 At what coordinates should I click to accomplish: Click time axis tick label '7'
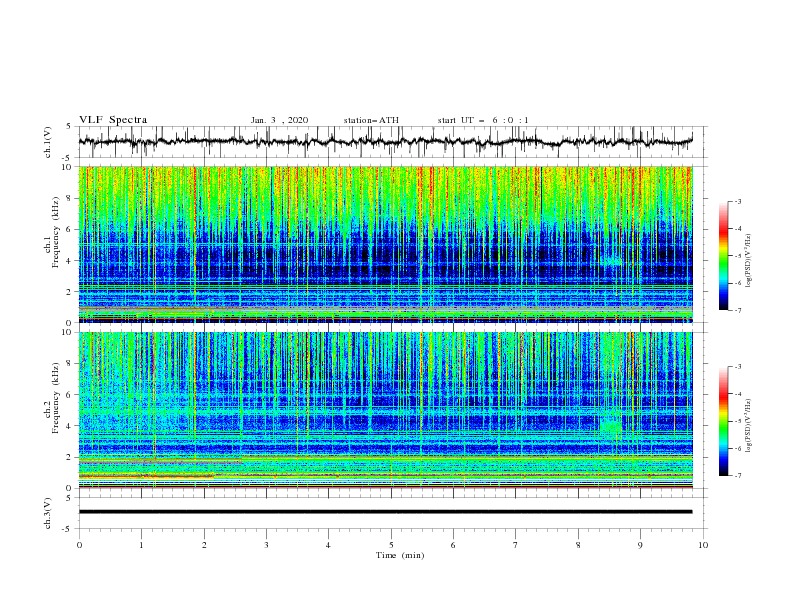pos(516,545)
